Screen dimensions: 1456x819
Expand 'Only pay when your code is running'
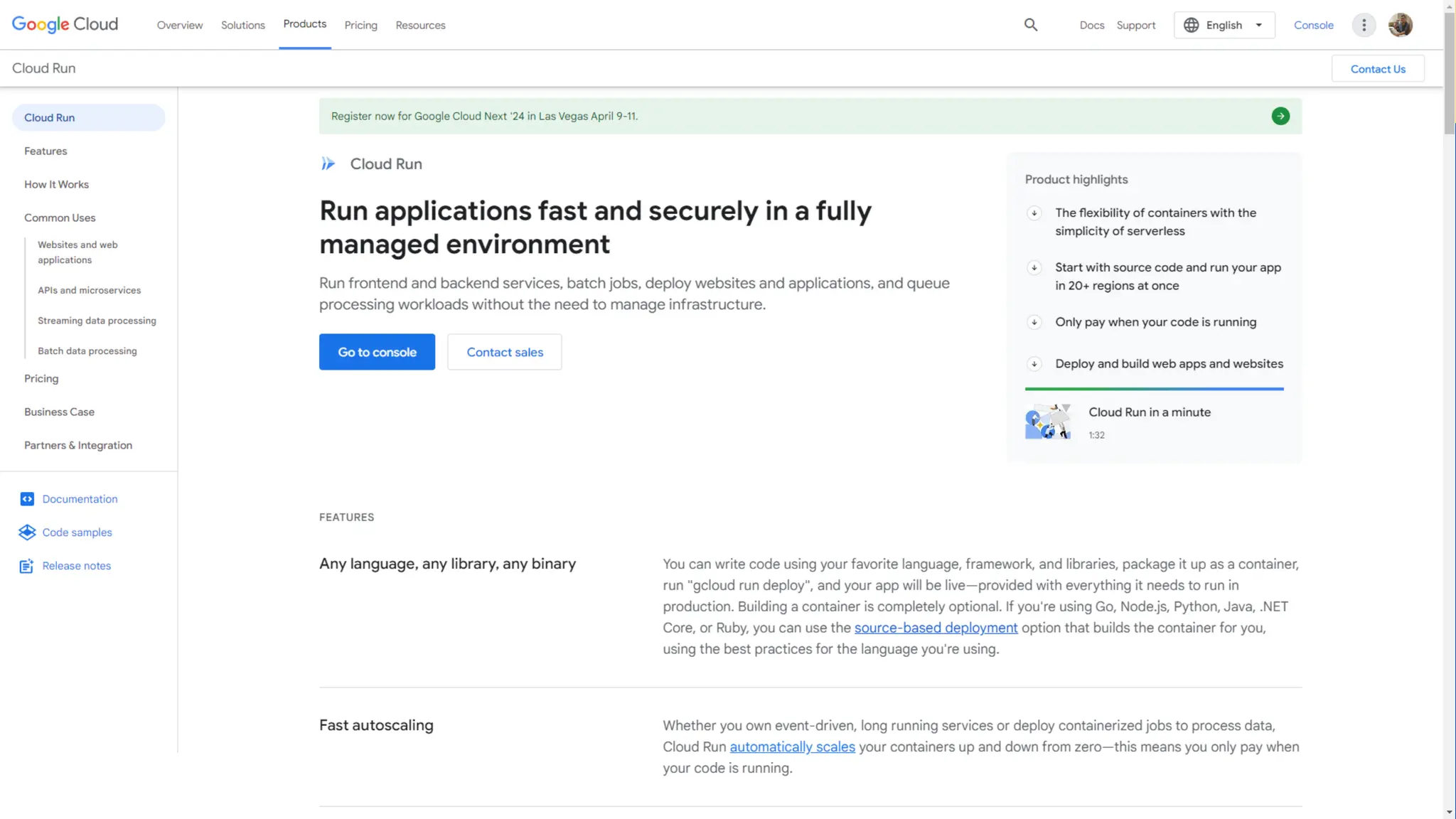[x=1034, y=322]
